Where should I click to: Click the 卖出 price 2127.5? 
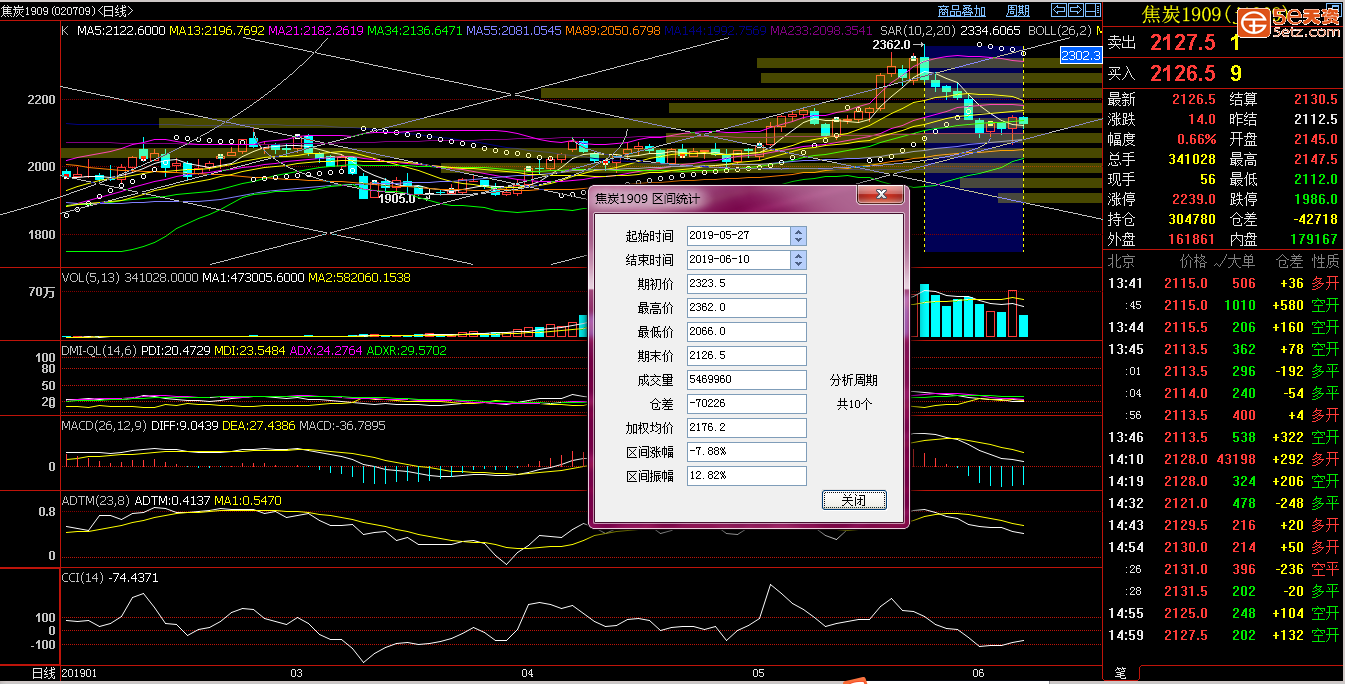coord(1182,43)
